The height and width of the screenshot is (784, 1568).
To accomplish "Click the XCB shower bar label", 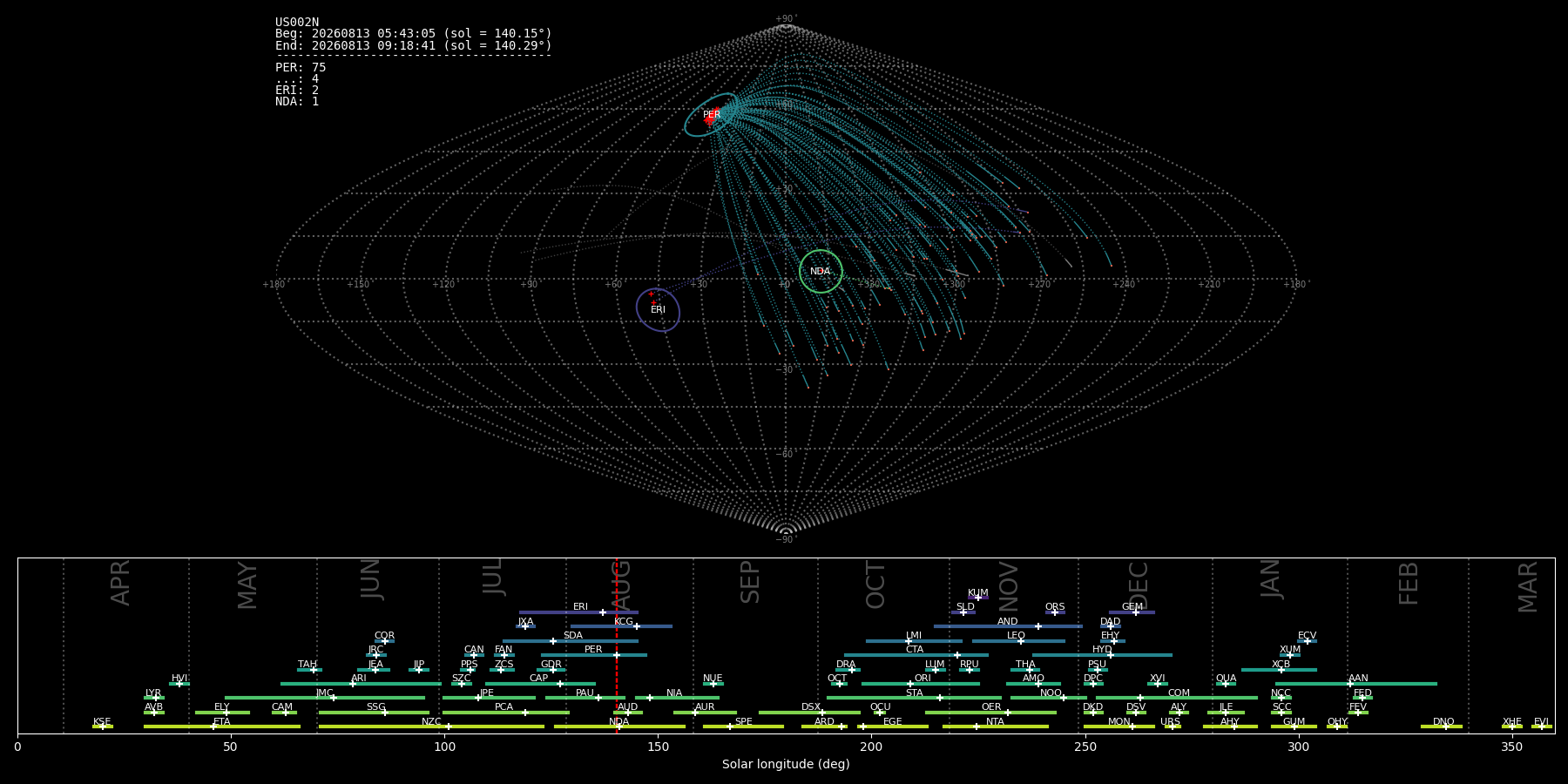I will pyautogui.click(x=1281, y=665).
